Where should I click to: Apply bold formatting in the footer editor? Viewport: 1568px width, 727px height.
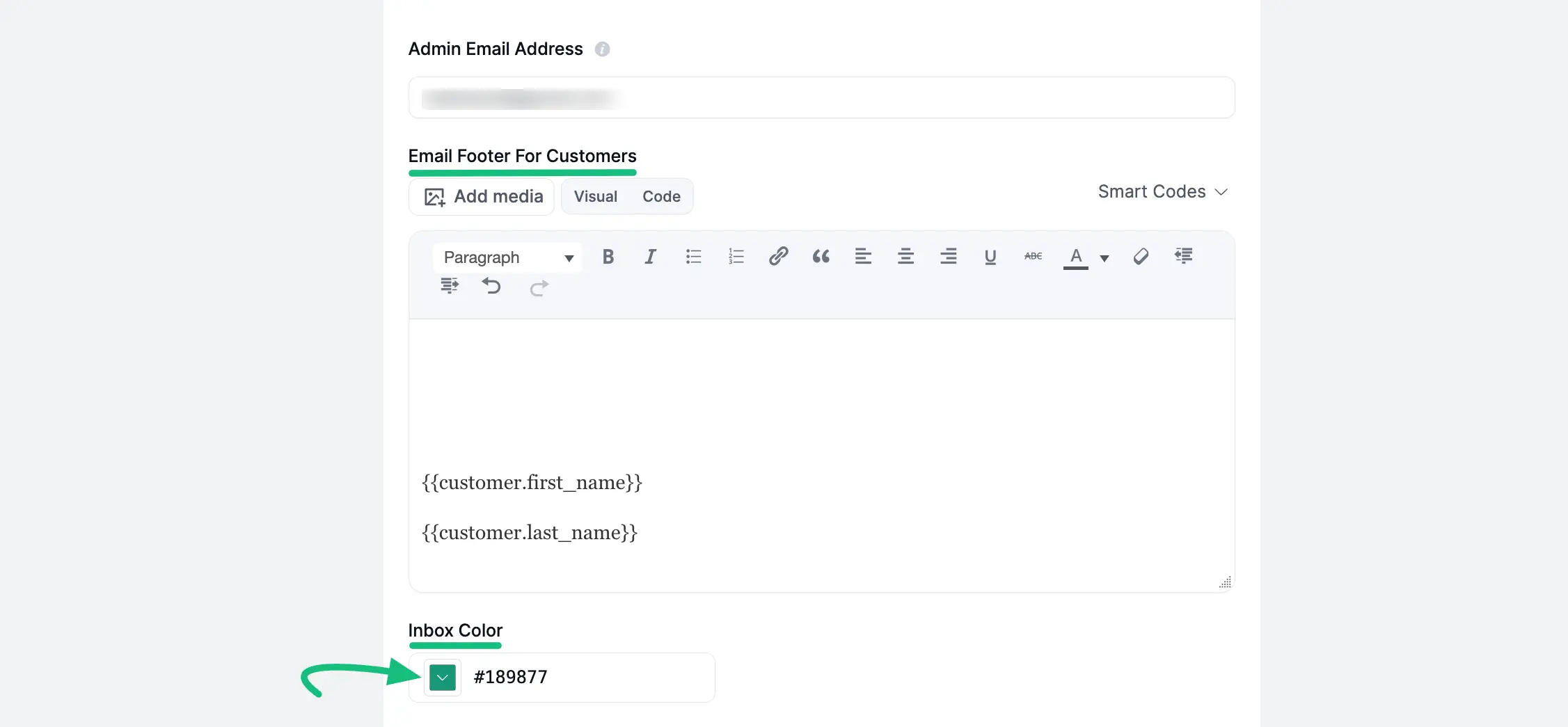pyautogui.click(x=608, y=257)
